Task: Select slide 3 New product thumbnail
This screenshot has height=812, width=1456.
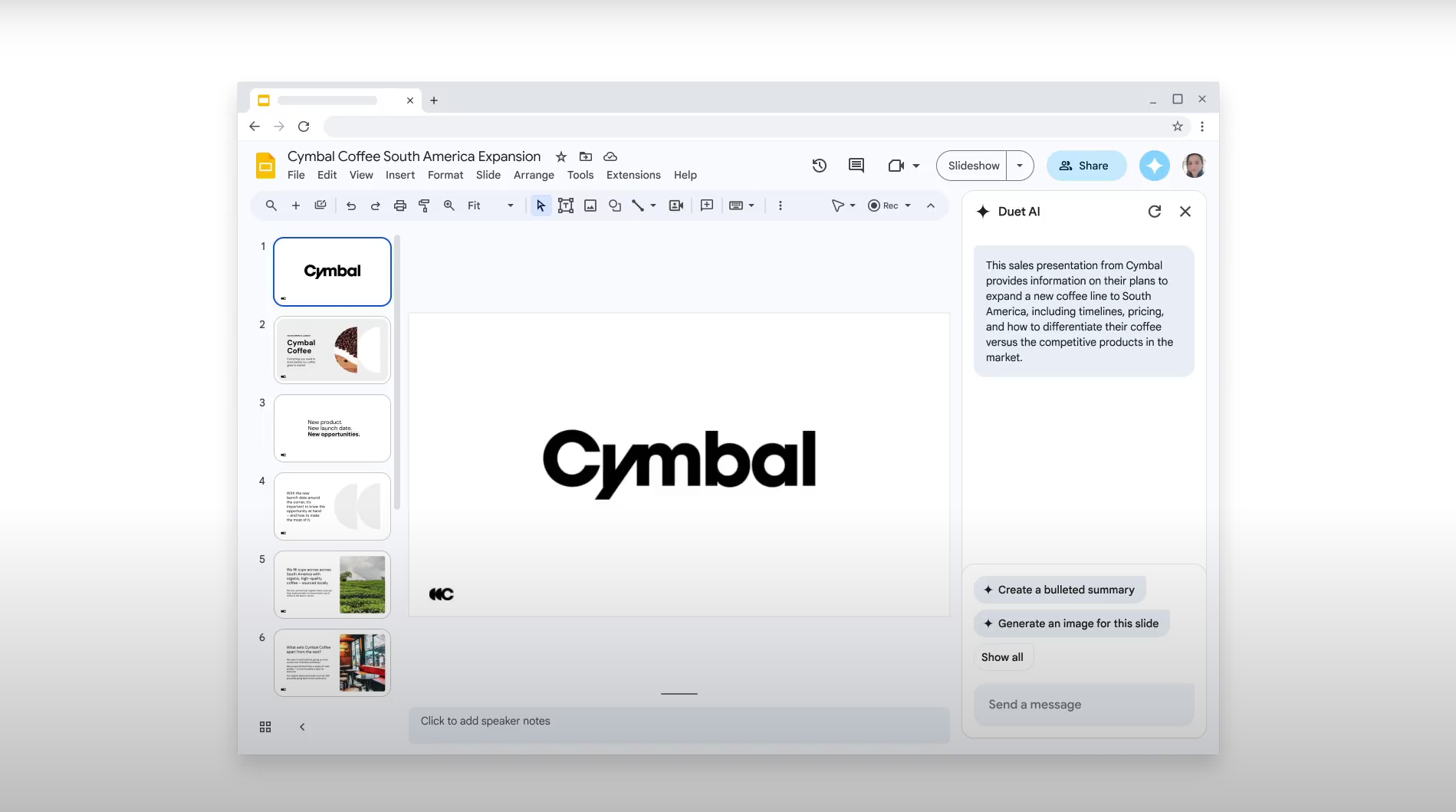Action: tap(332, 428)
